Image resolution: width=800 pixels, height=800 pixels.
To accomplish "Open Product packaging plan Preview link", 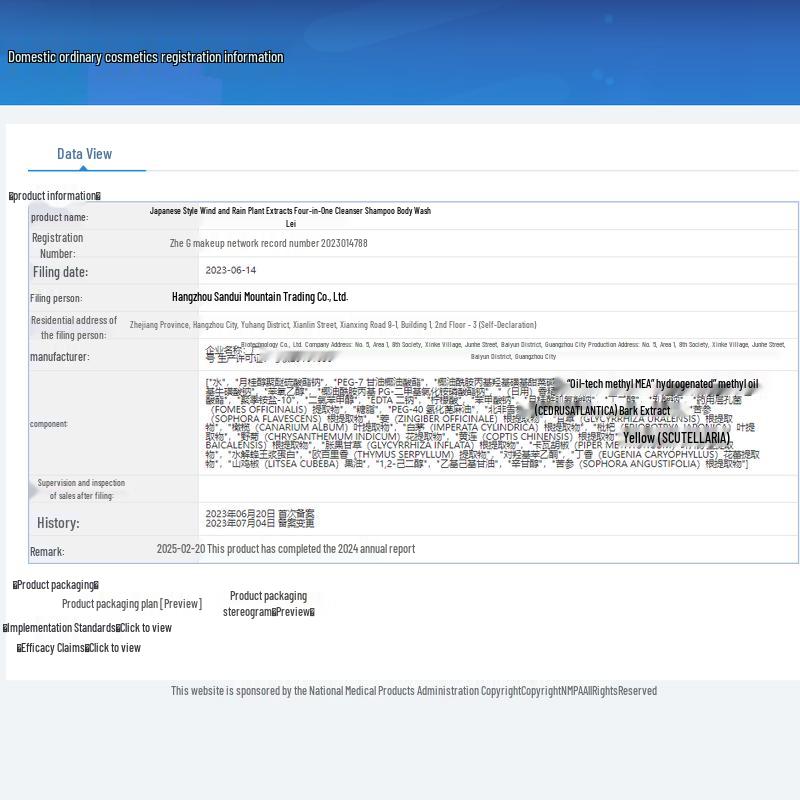I will pyautogui.click(x=132, y=604).
